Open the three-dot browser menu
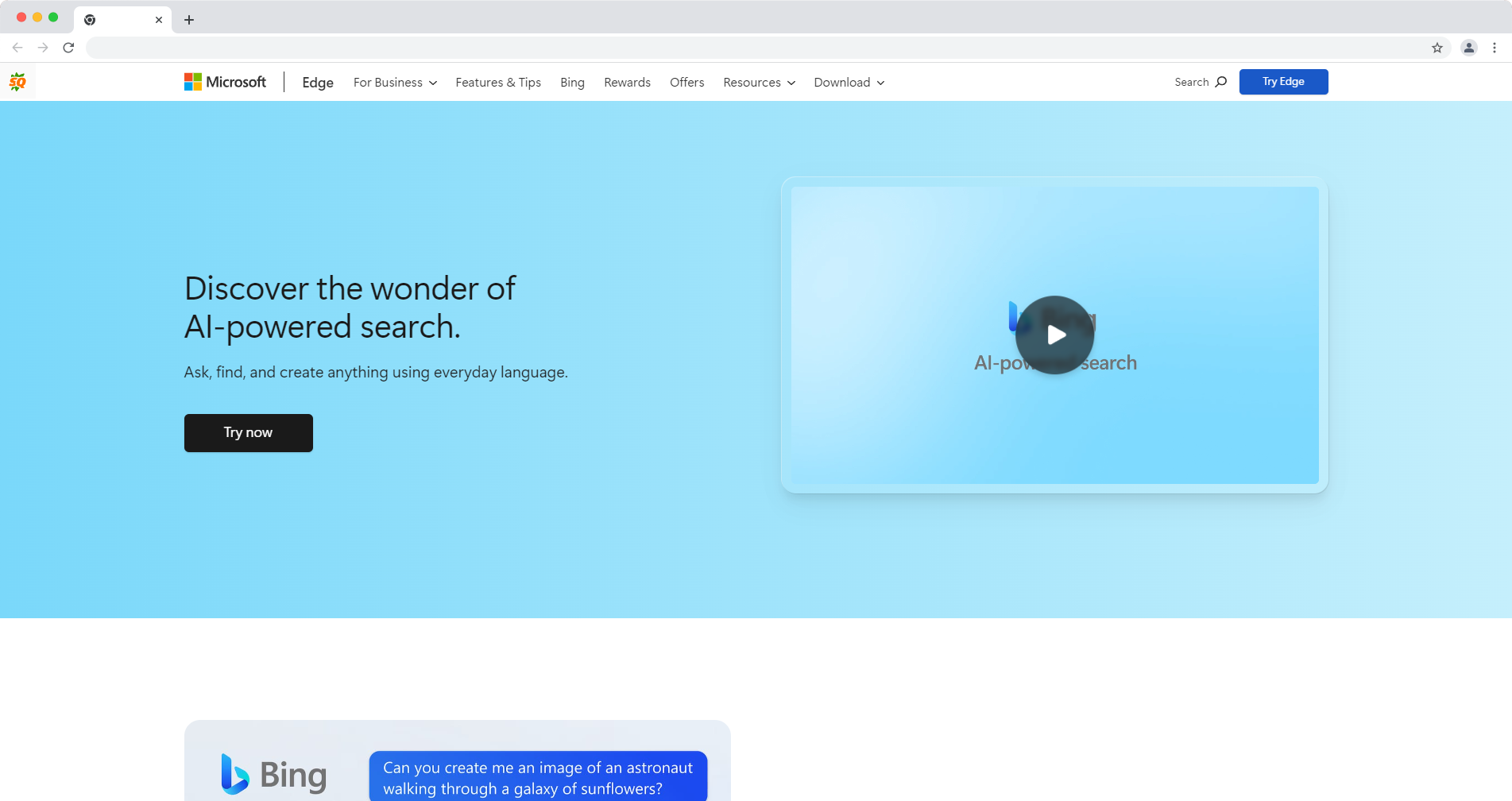 click(1496, 48)
